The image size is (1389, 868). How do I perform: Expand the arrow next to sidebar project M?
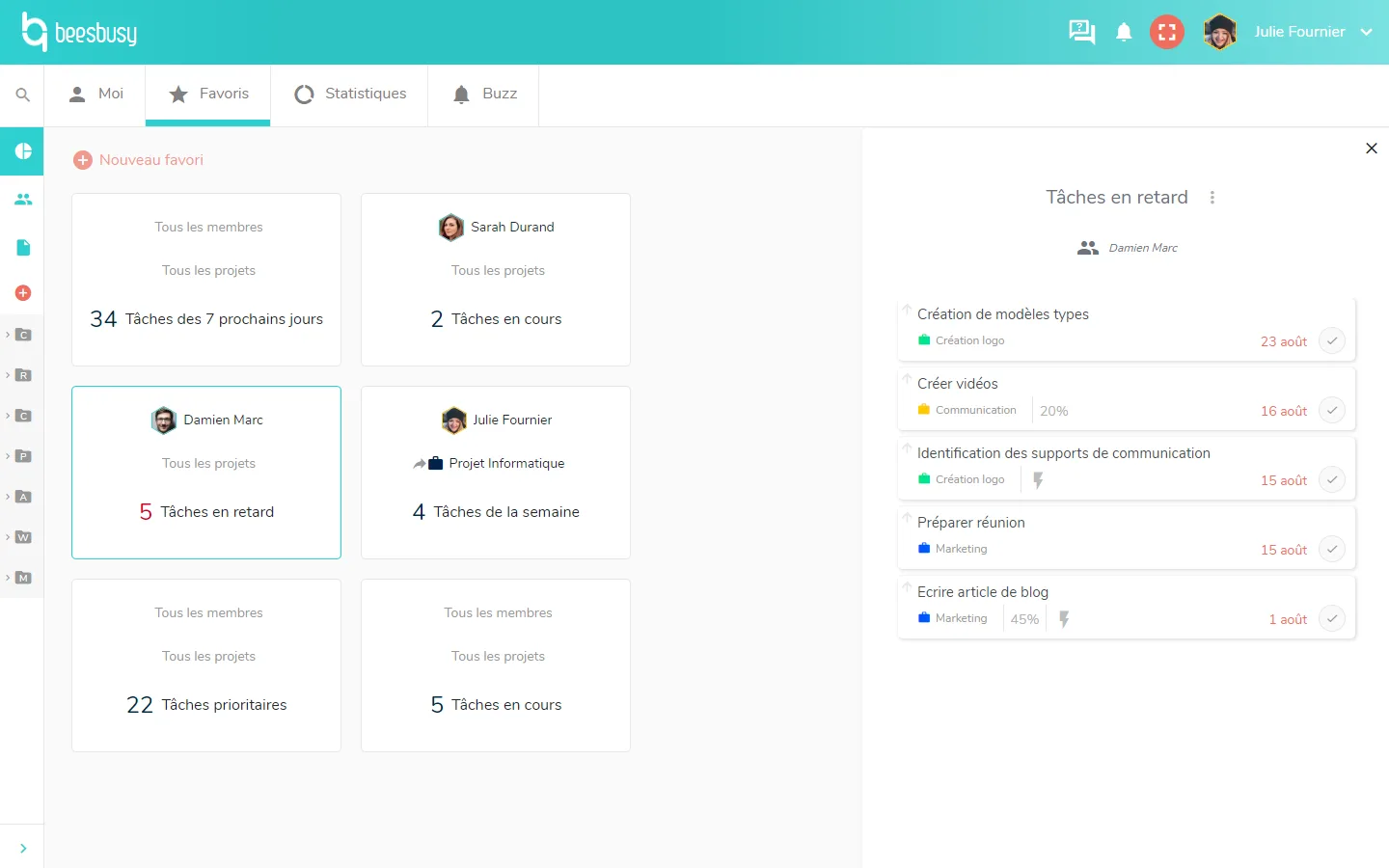pos(8,578)
